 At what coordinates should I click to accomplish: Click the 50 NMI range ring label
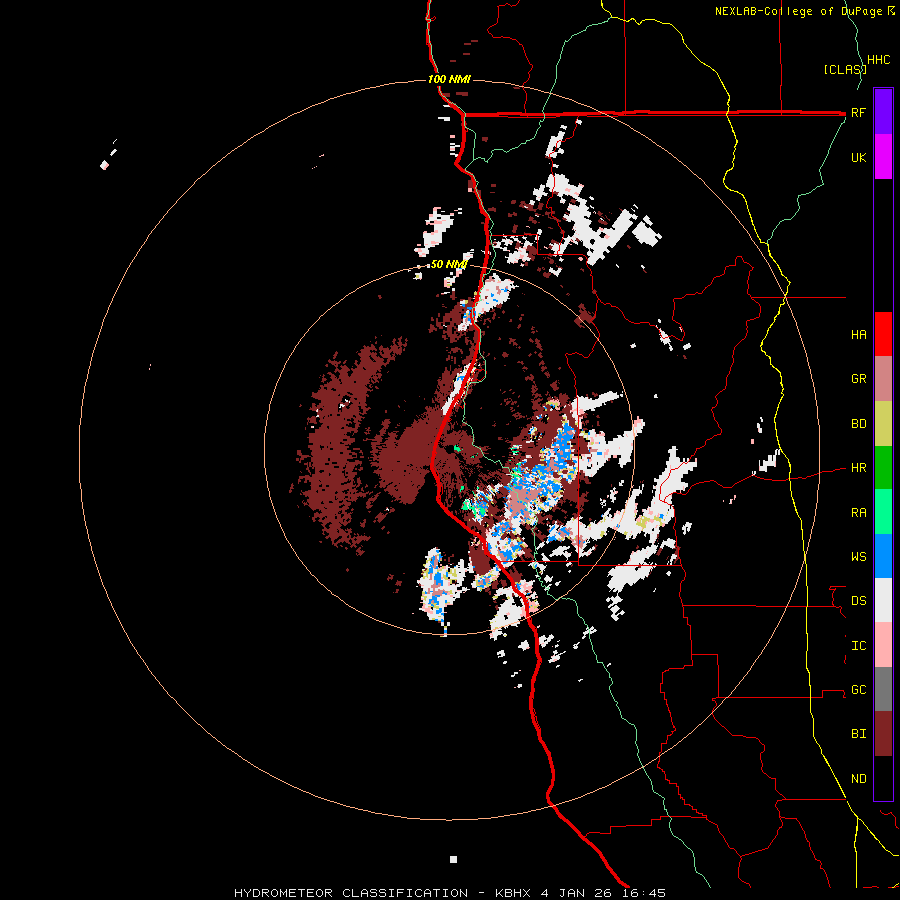(449, 265)
